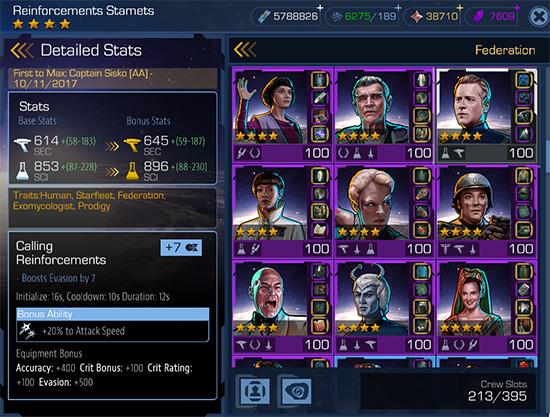Toggle the eye visibility filter button
550x417 pixels.
tap(296, 390)
